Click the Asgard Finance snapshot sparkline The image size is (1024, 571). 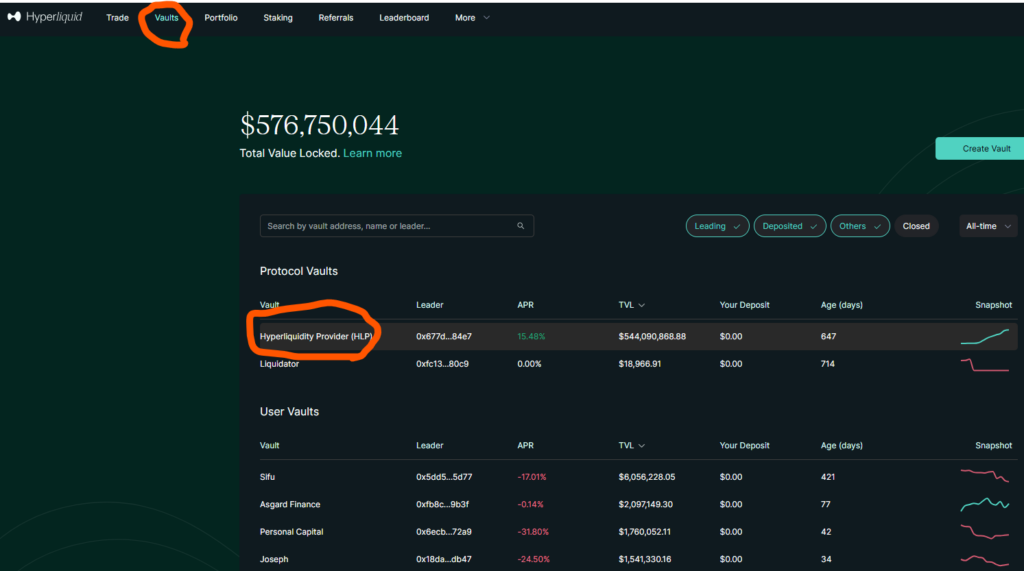[x=985, y=504]
